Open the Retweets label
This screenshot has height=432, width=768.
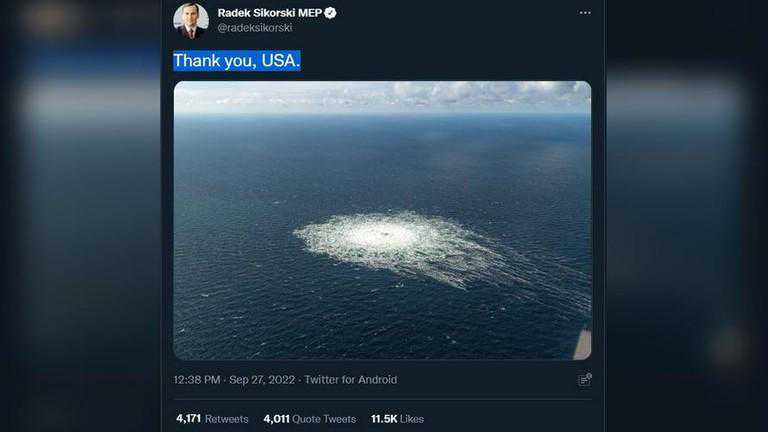[x=229, y=419]
